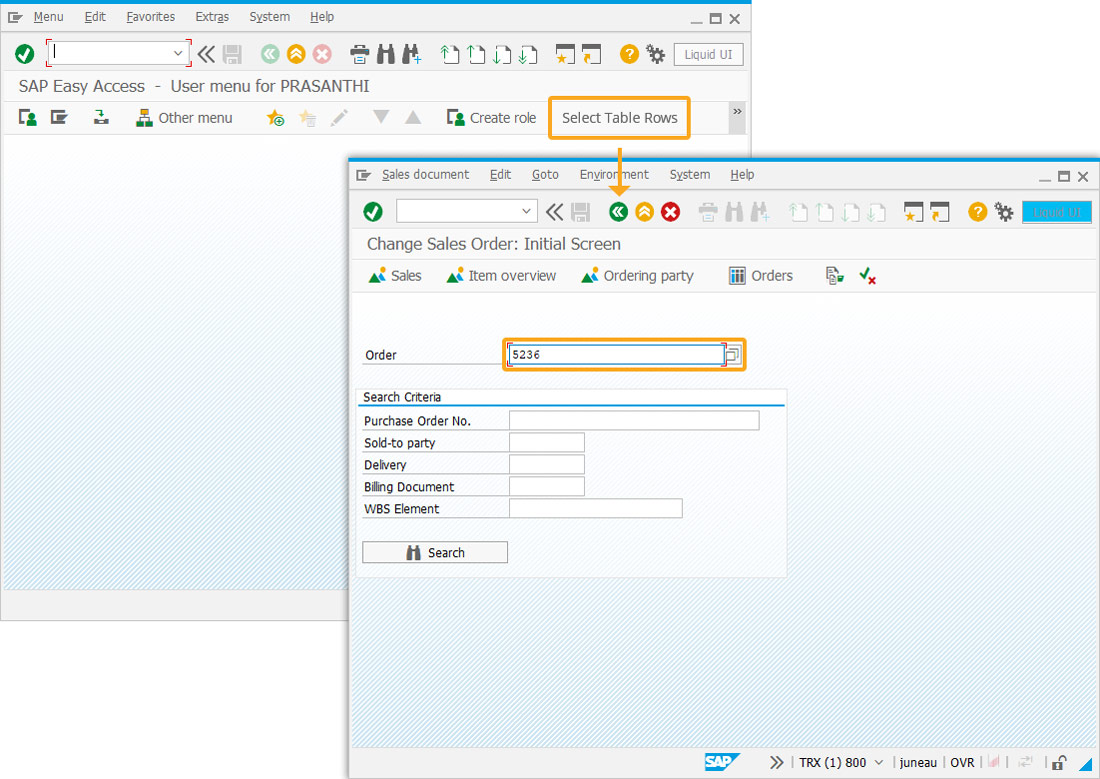Click Last Page icon in SAP Easy Access toolbar
Screen dimensions: 1100x779
(528, 54)
